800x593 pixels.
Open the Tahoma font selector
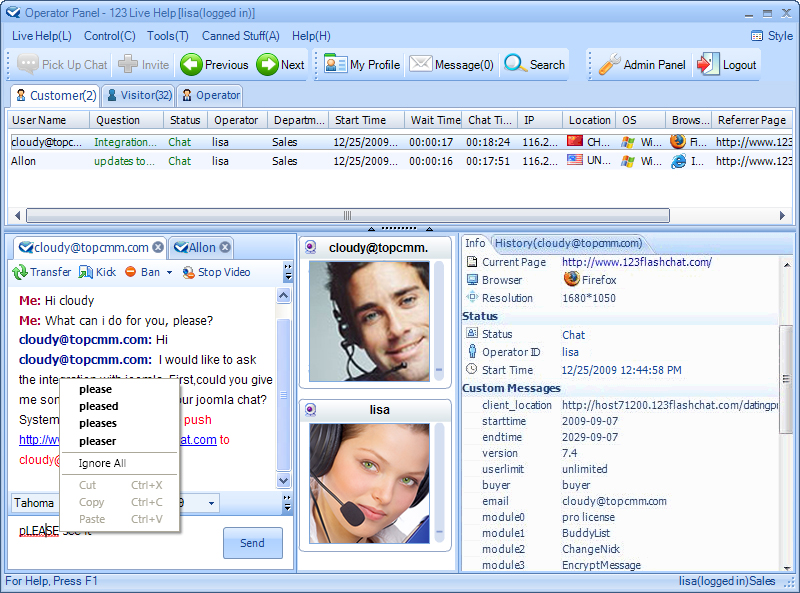pos(34,503)
